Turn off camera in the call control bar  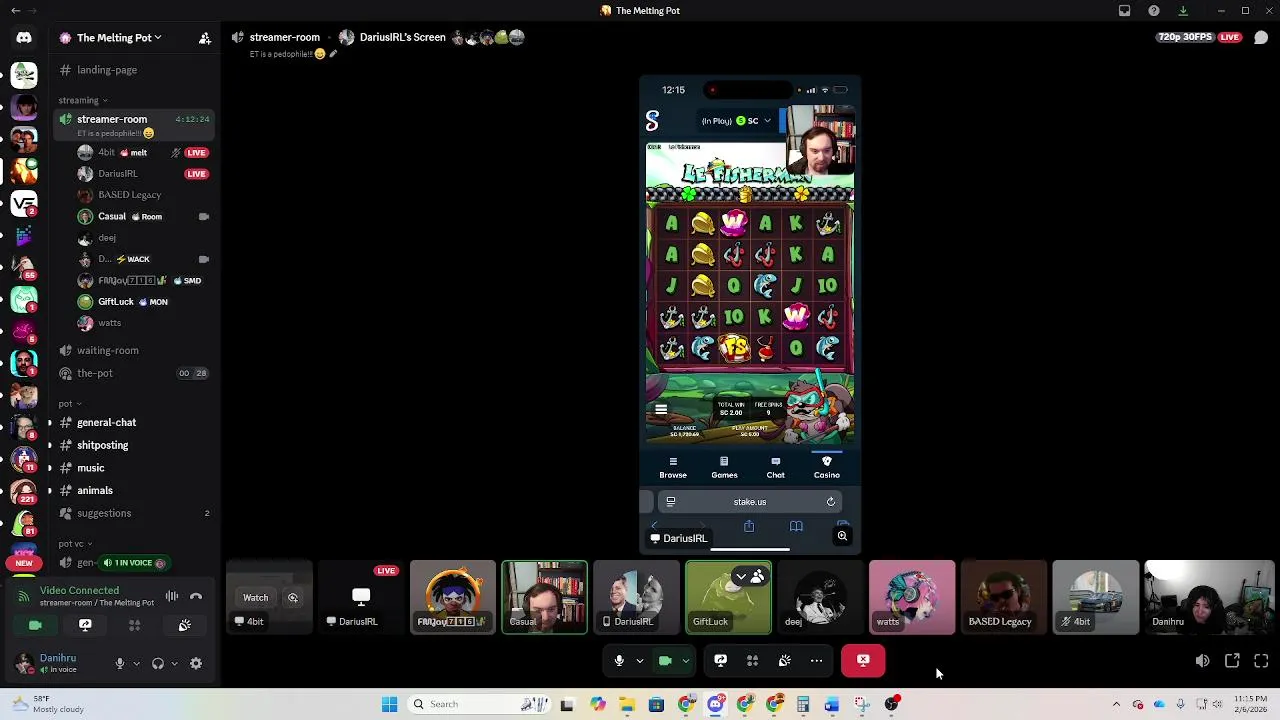pyautogui.click(x=665, y=660)
